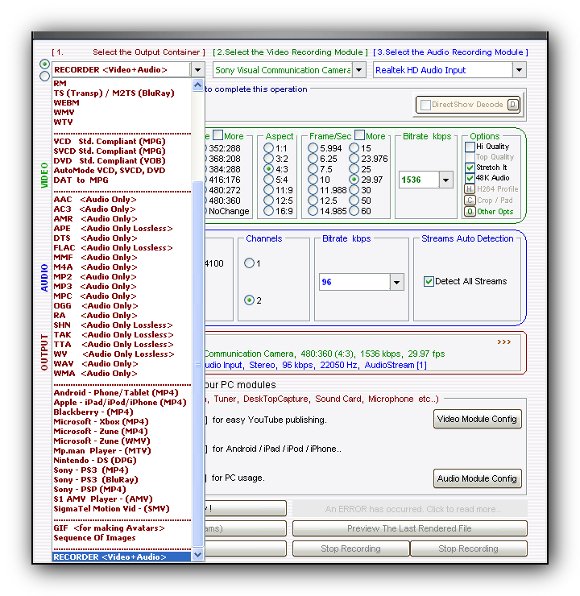Image resolution: width=580 pixels, height=596 pixels.
Task: Select the 16:9 aspect ratio
Action: (x=268, y=211)
